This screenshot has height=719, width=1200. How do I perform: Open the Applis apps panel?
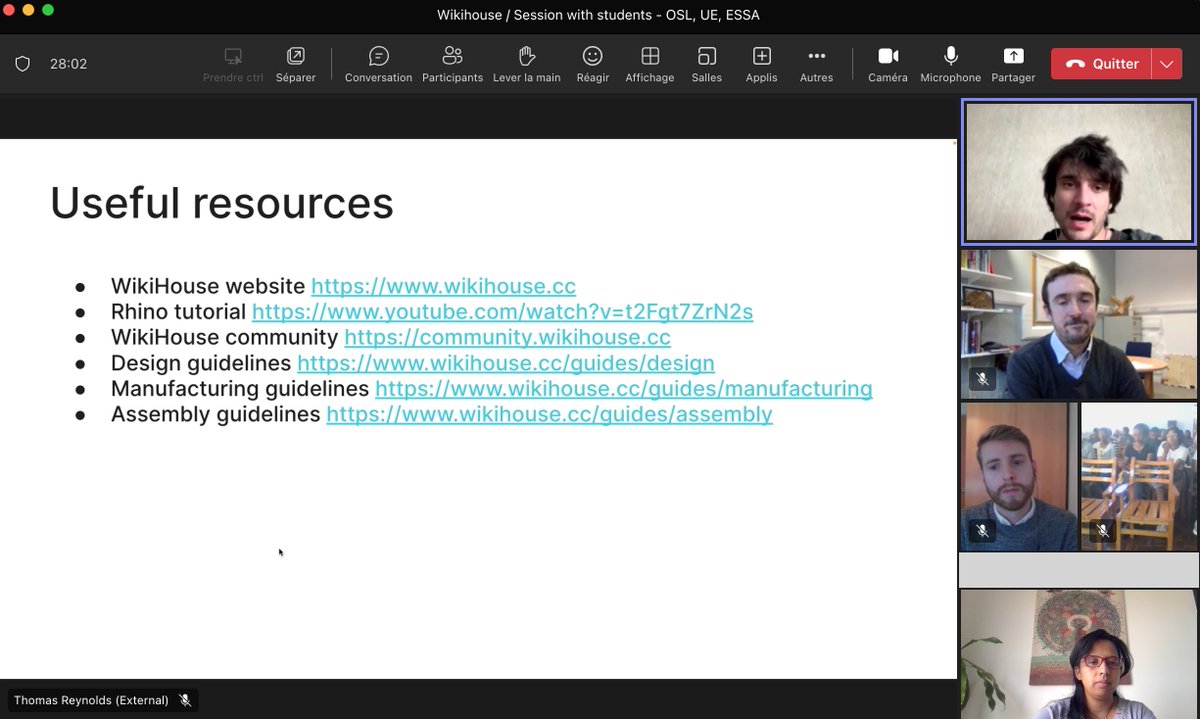[762, 64]
